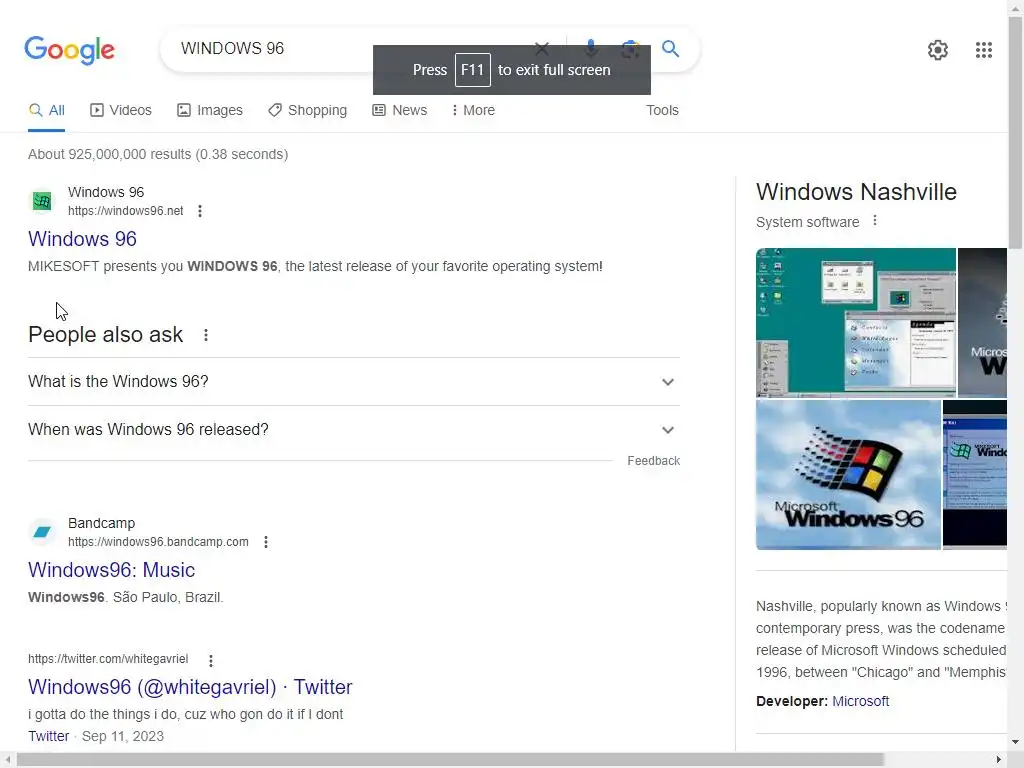
Task: Click the vertical scrollbar thumb
Action: 1016,133
